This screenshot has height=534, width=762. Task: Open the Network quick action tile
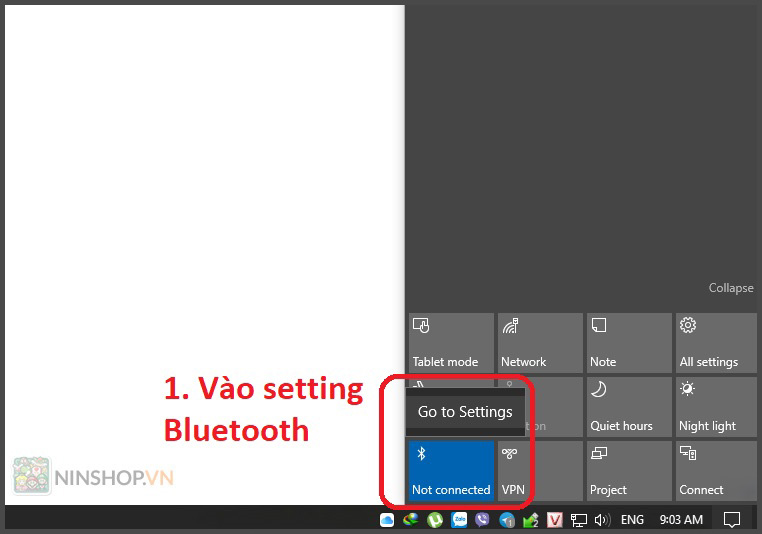click(540, 343)
